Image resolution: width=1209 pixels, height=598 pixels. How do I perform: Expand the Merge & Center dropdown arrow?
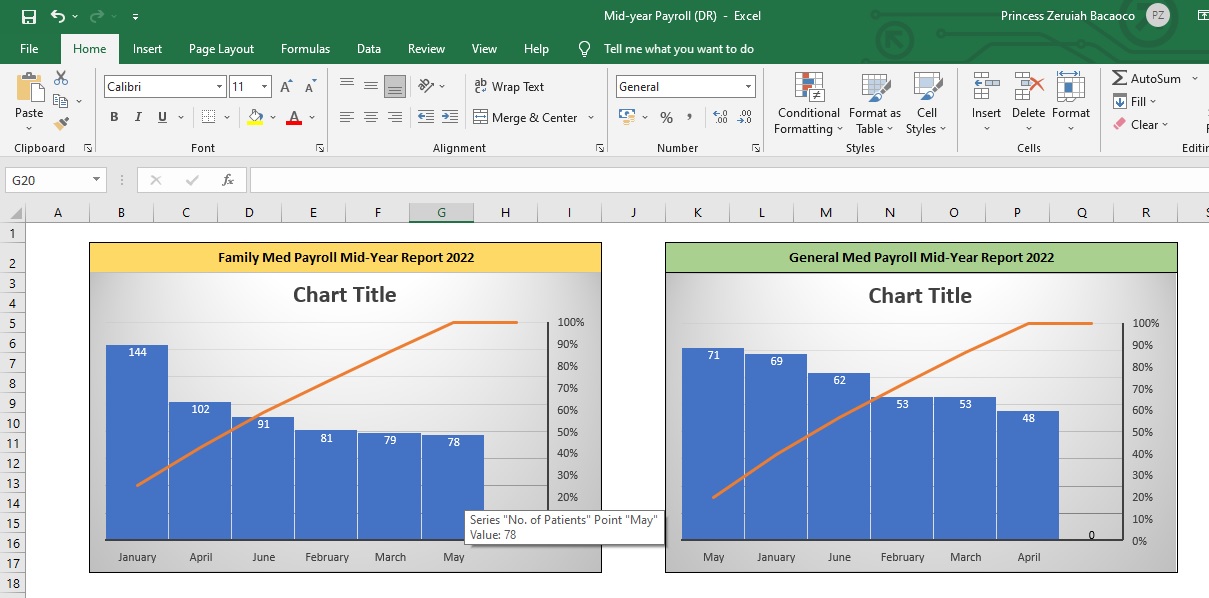tap(590, 118)
